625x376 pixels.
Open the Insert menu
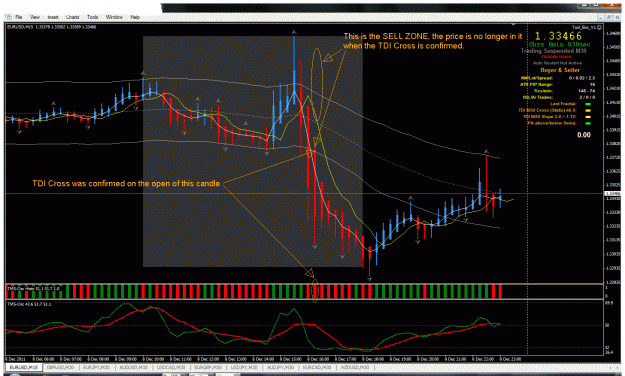click(53, 17)
